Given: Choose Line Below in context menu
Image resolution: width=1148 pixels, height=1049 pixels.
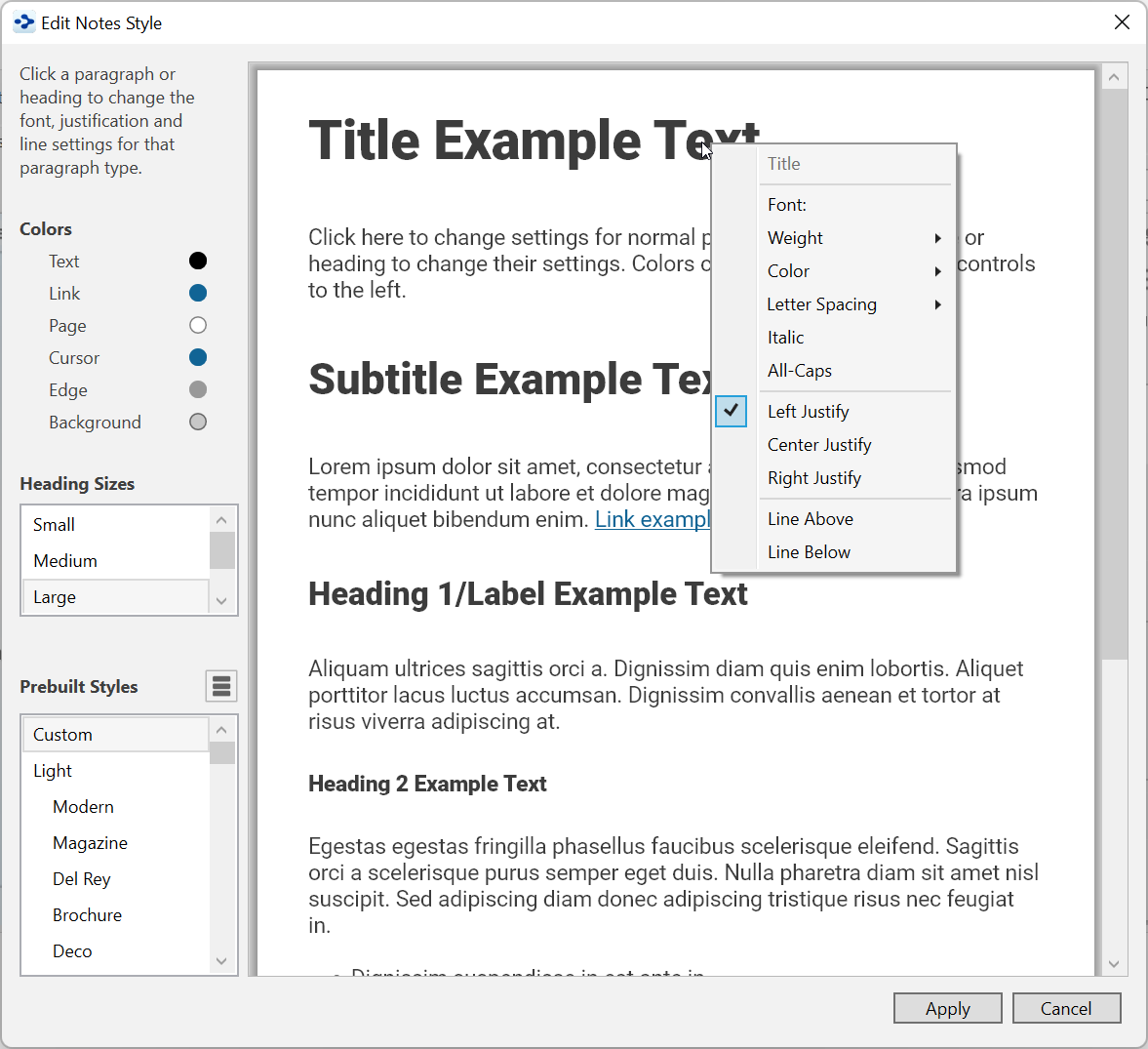Looking at the screenshot, I should point(809,552).
